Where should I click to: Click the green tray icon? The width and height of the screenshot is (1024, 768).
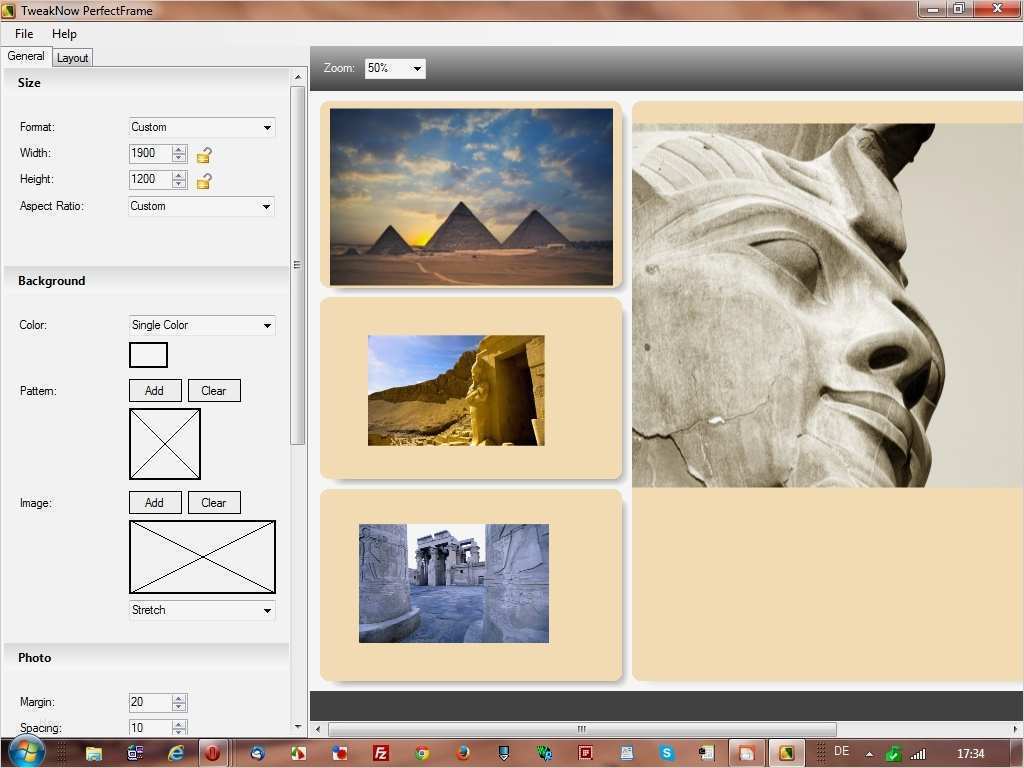pyautogui.click(x=893, y=754)
